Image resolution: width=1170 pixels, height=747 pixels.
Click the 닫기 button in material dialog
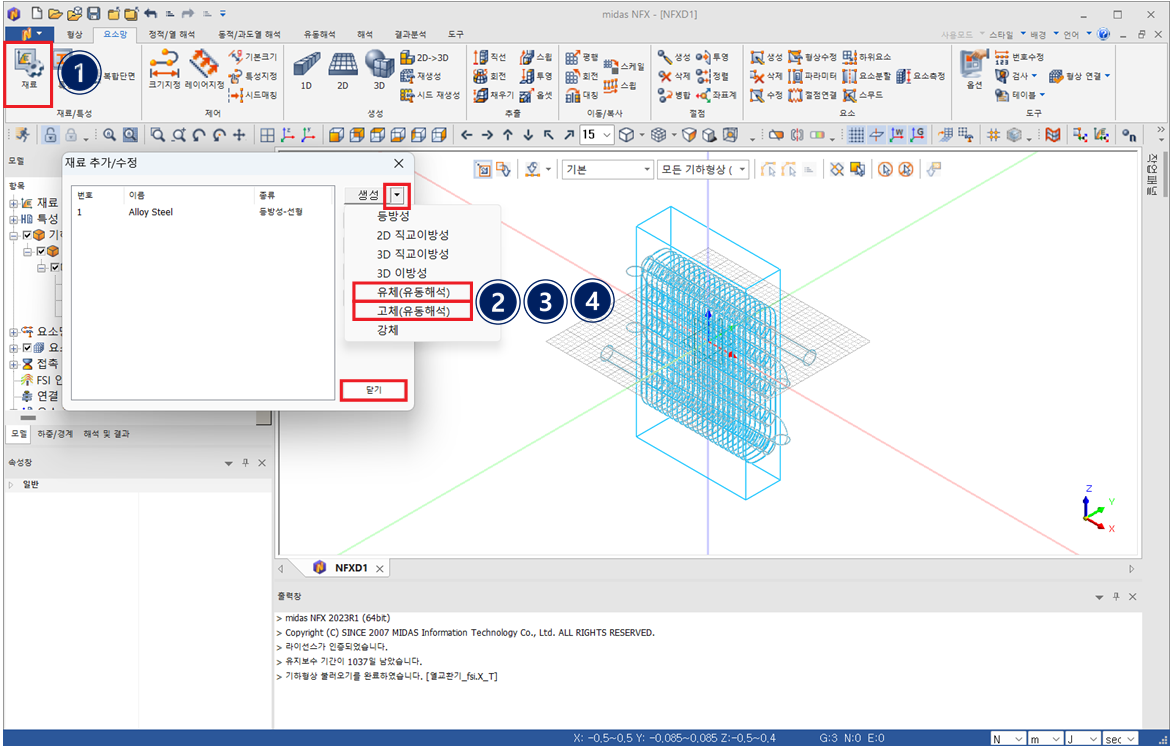pyautogui.click(x=374, y=390)
